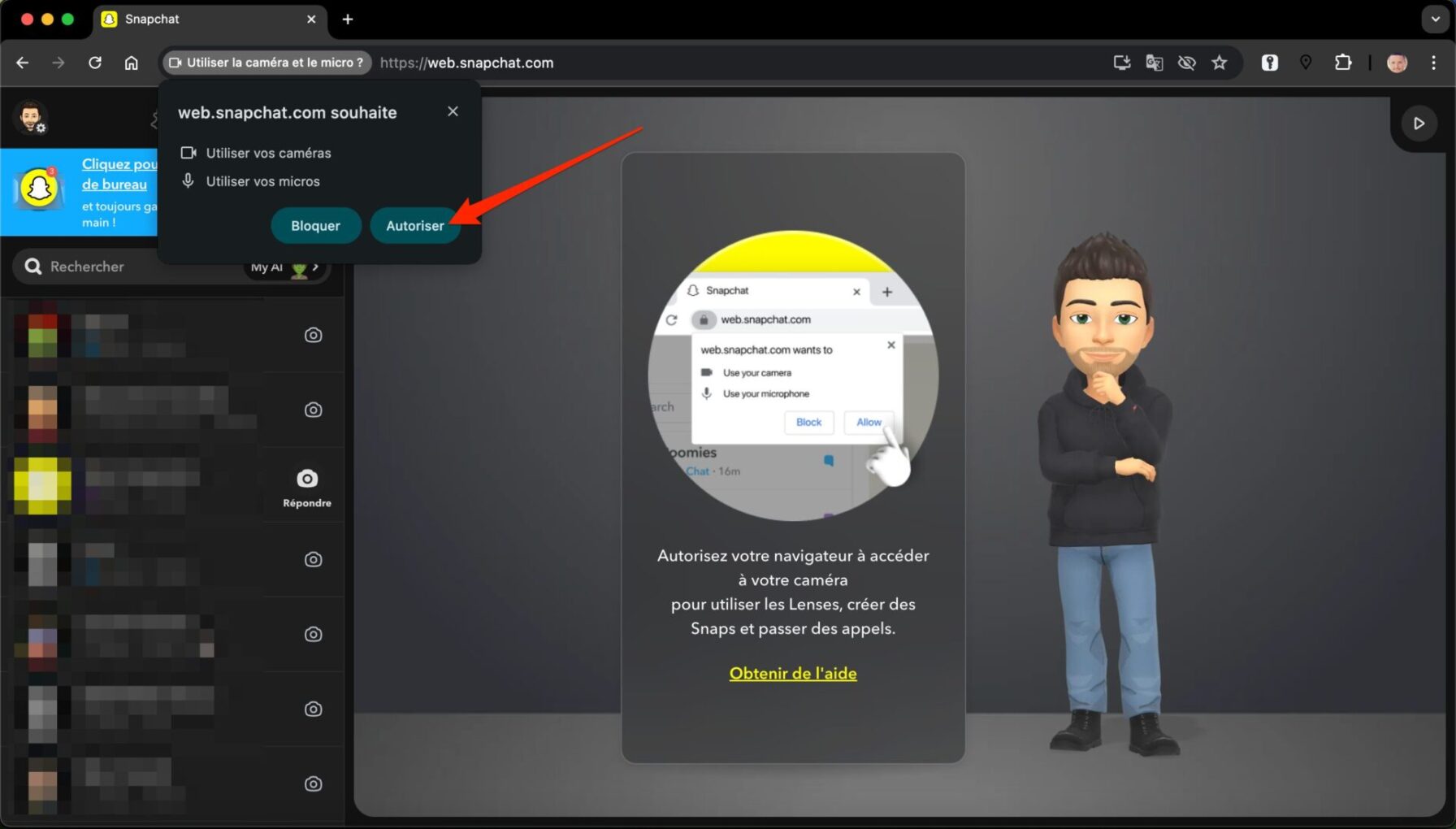Bookmark this page with the star icon
Image resolution: width=1456 pixels, height=829 pixels.
(x=1219, y=63)
